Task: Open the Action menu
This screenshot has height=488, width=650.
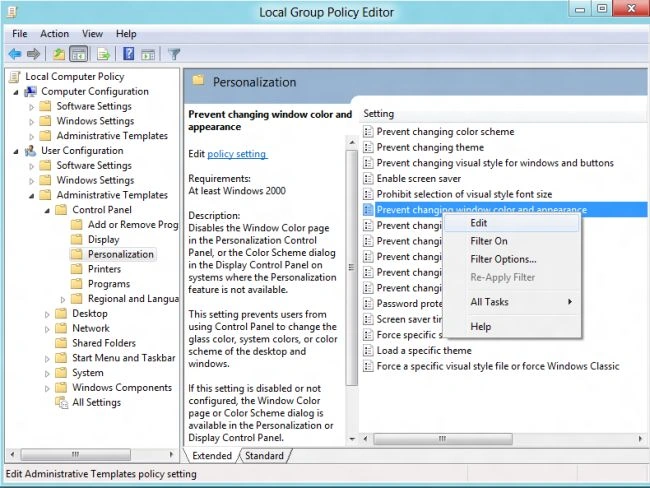Action: 55,34
